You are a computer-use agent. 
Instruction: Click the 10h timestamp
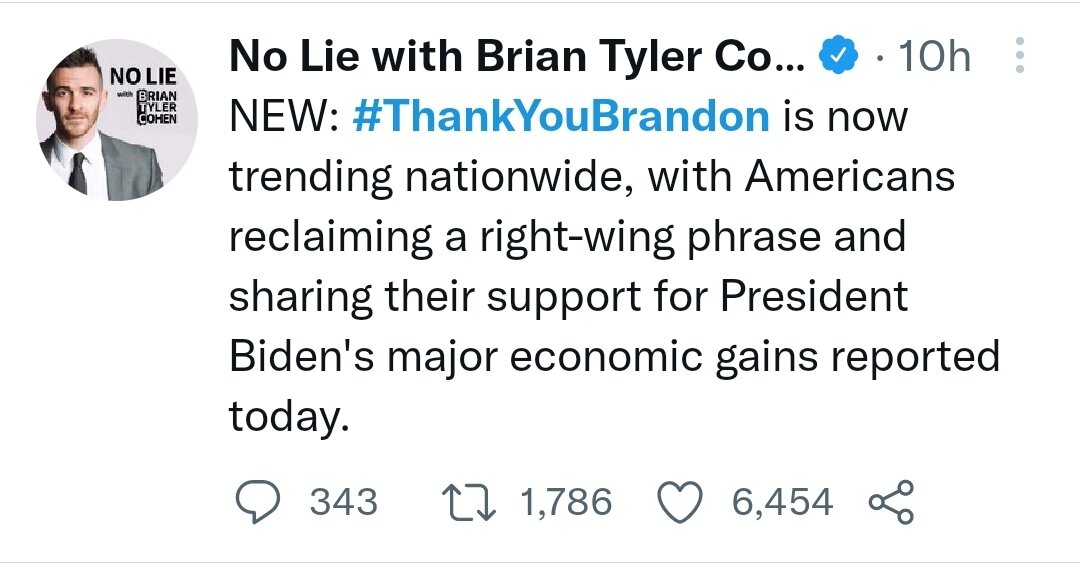(934, 58)
